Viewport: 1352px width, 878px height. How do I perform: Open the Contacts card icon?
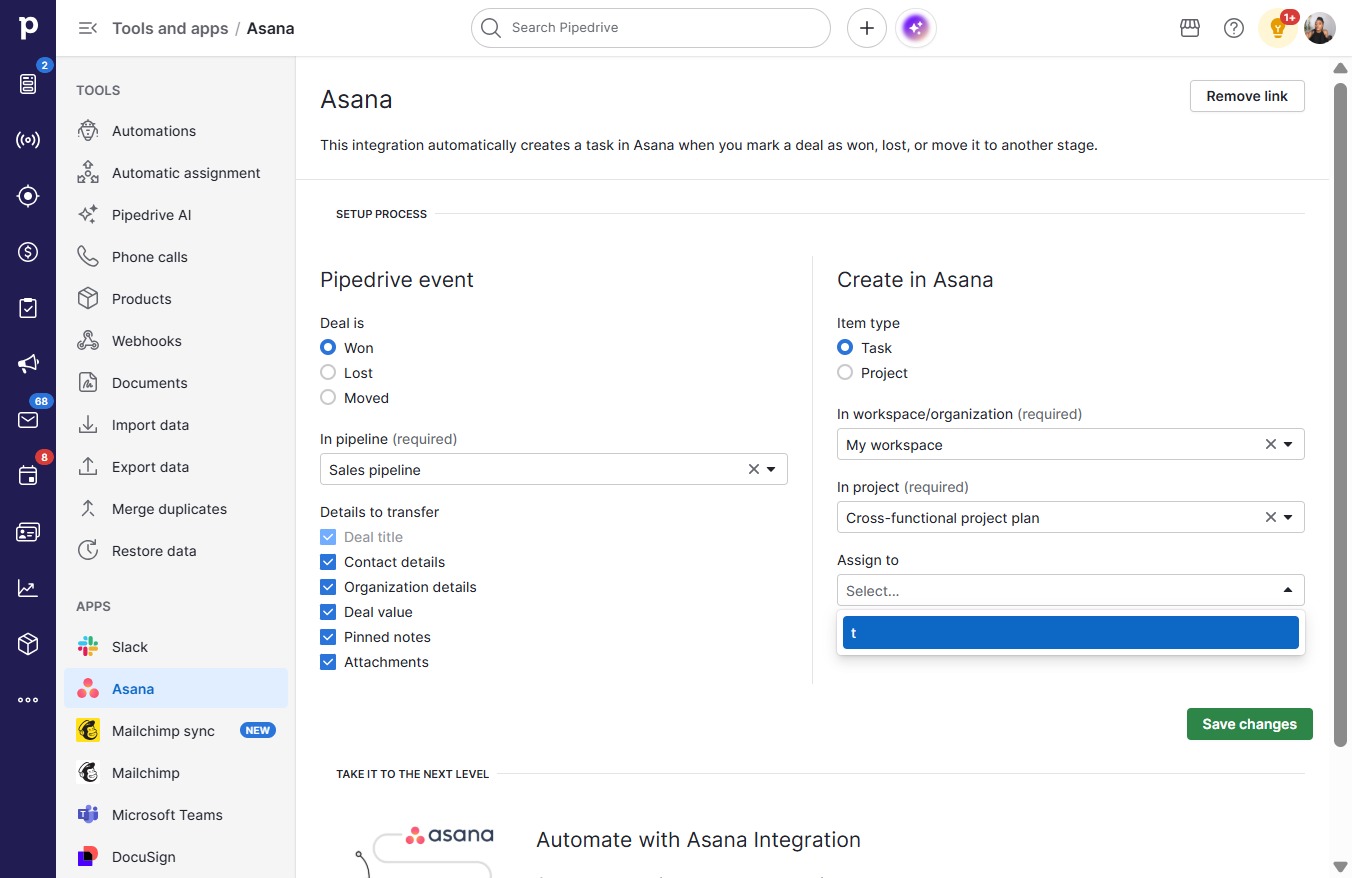click(x=28, y=532)
